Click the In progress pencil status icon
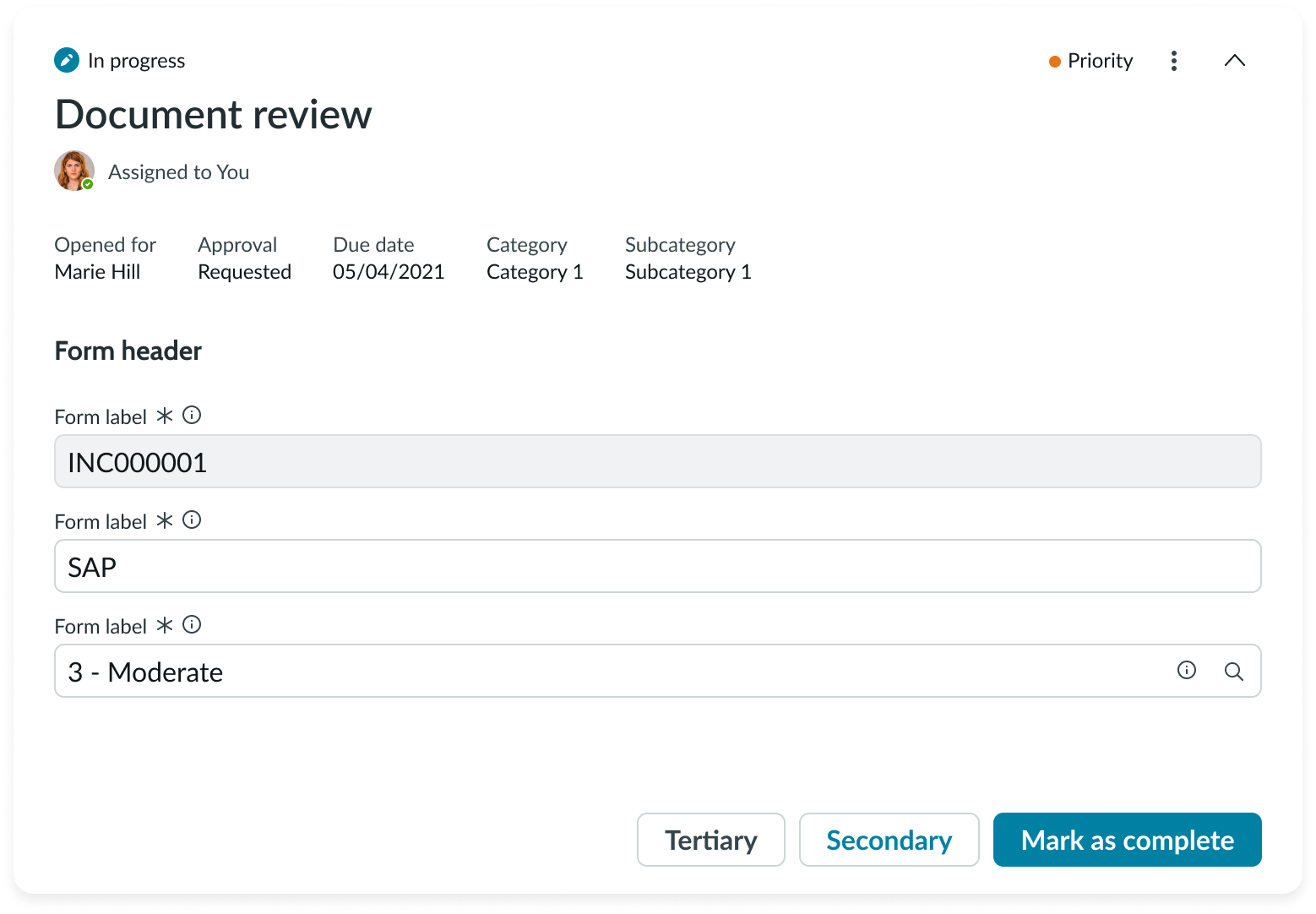 pyautogui.click(x=67, y=60)
